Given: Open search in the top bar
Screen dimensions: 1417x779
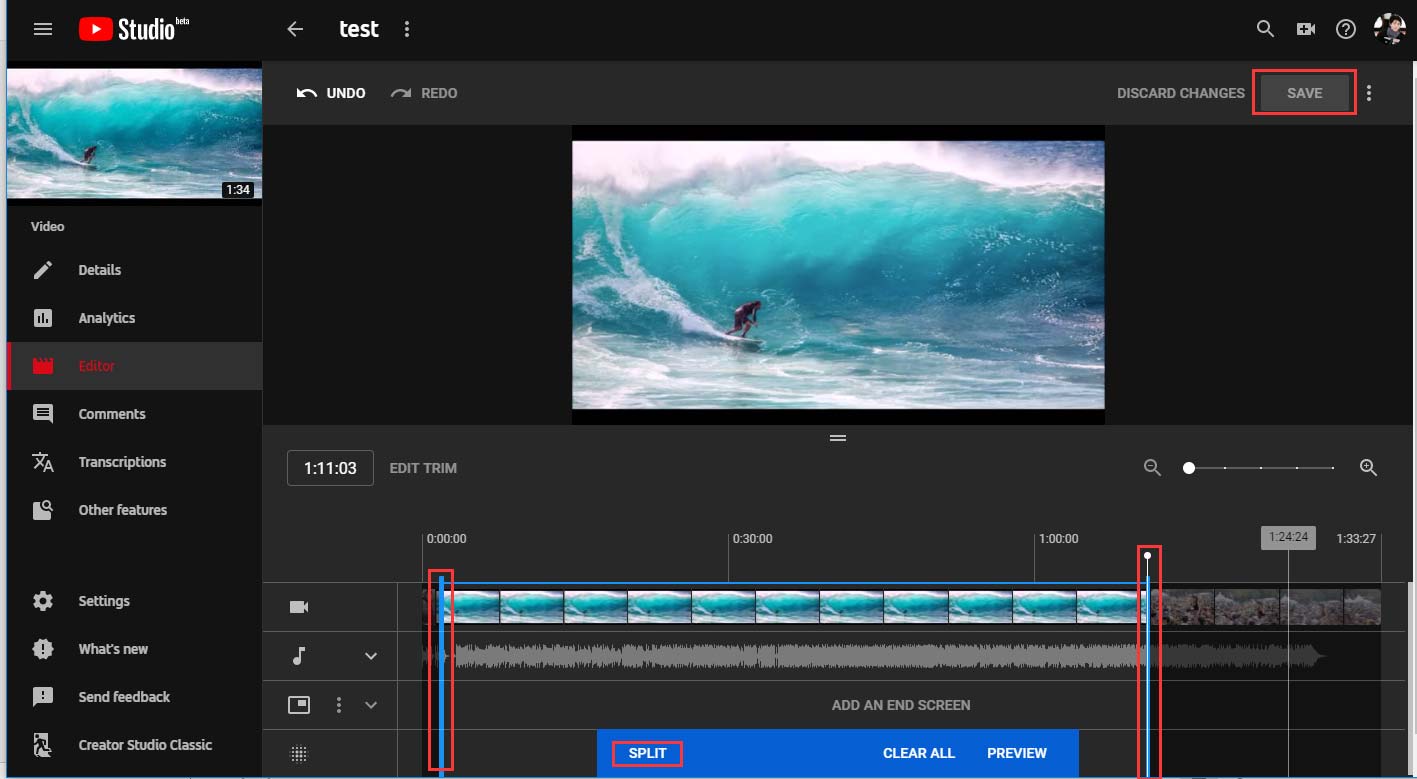Looking at the screenshot, I should [x=1264, y=29].
